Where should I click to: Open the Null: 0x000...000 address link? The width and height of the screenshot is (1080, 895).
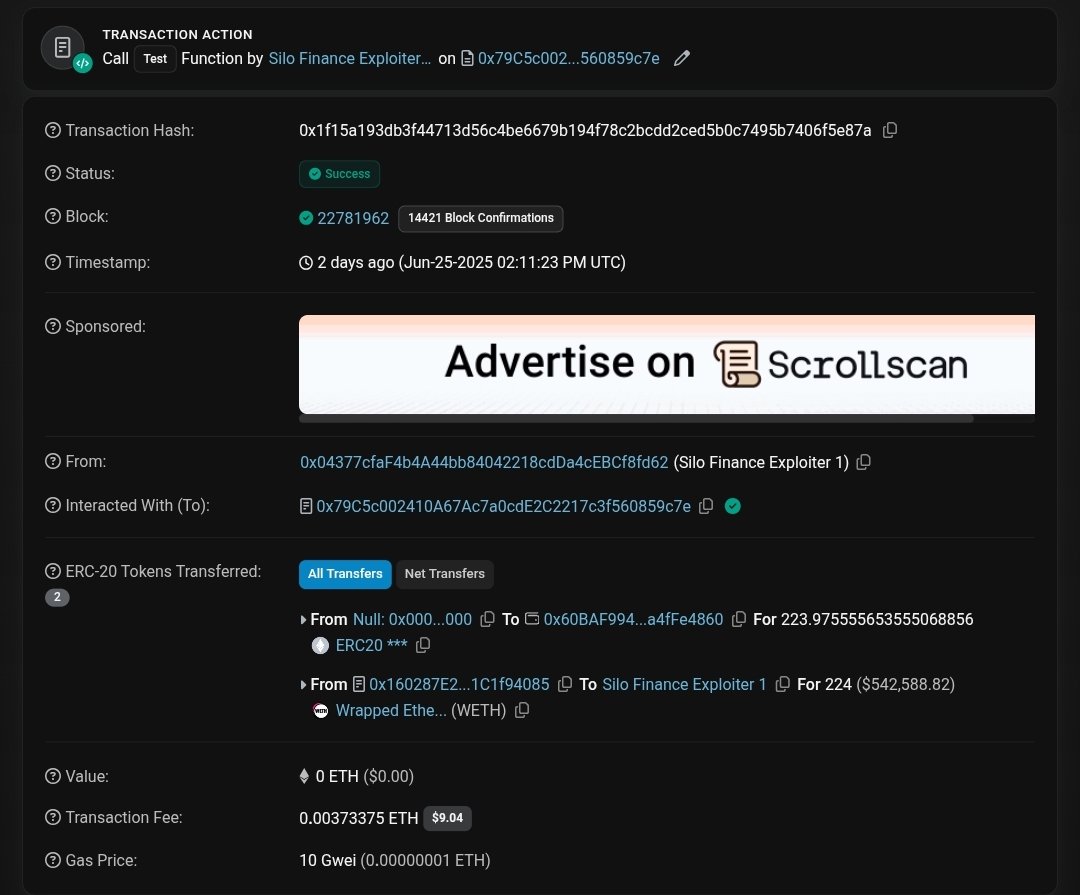pos(412,619)
